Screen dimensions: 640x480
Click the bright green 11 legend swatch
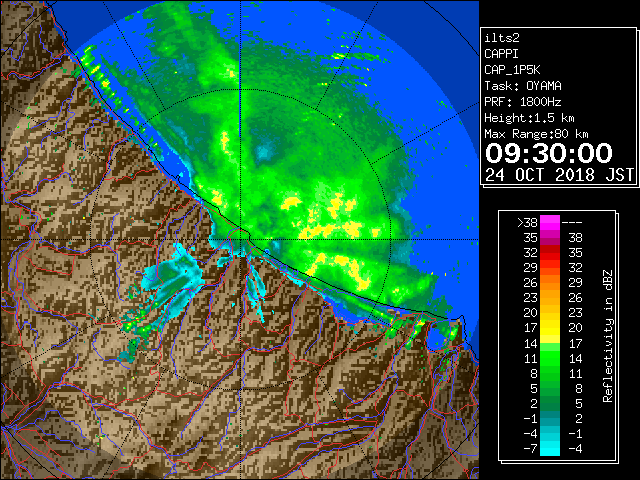click(x=550, y=358)
